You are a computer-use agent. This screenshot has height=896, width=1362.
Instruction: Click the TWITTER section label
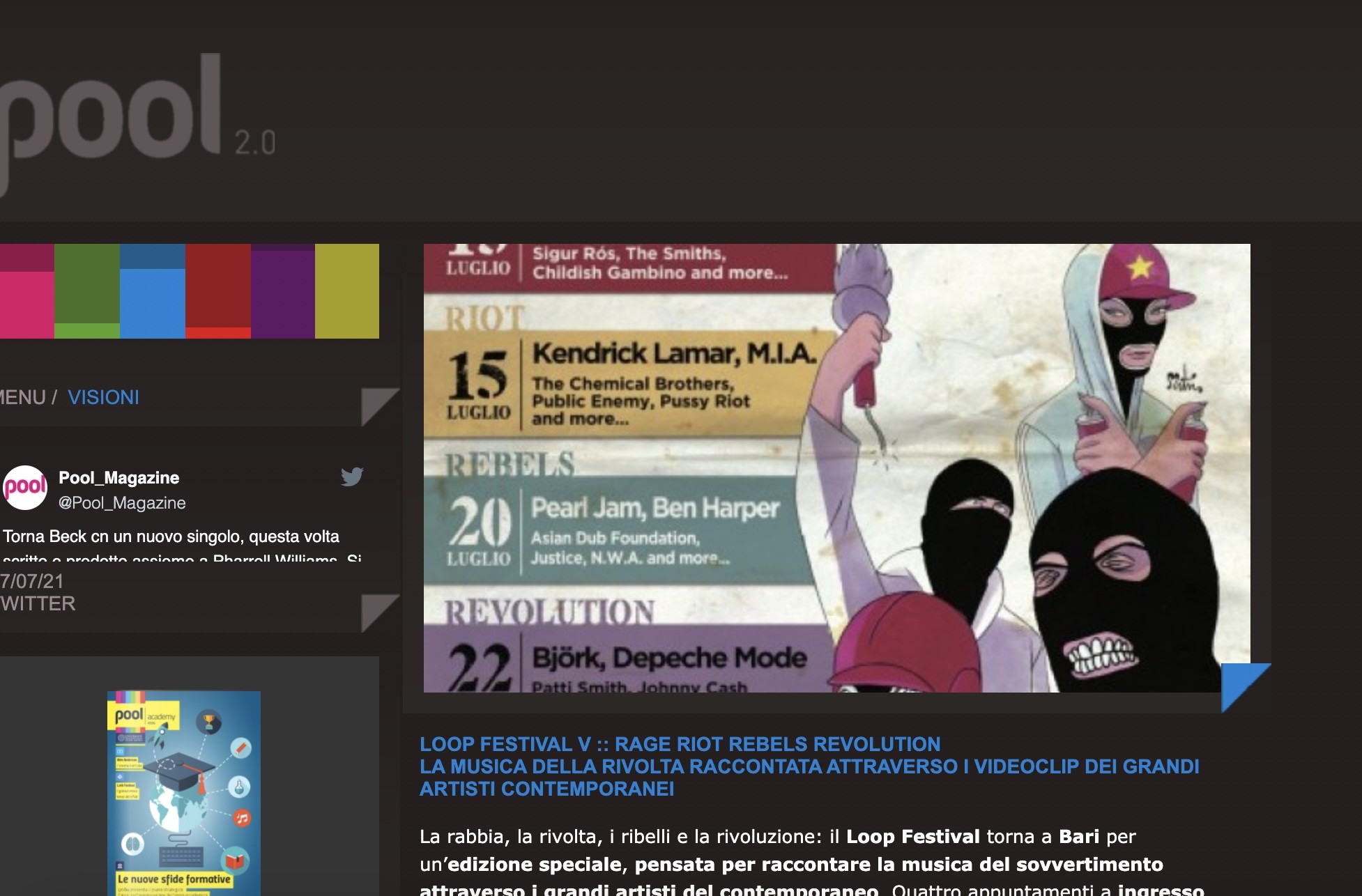click(x=38, y=604)
